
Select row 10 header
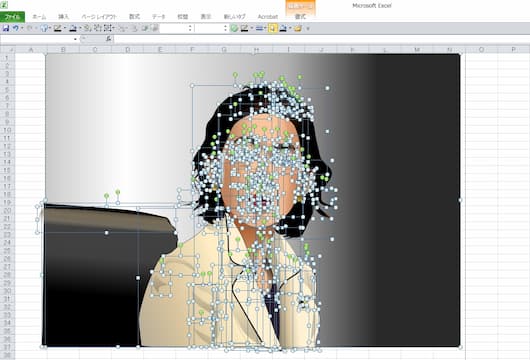[7, 130]
